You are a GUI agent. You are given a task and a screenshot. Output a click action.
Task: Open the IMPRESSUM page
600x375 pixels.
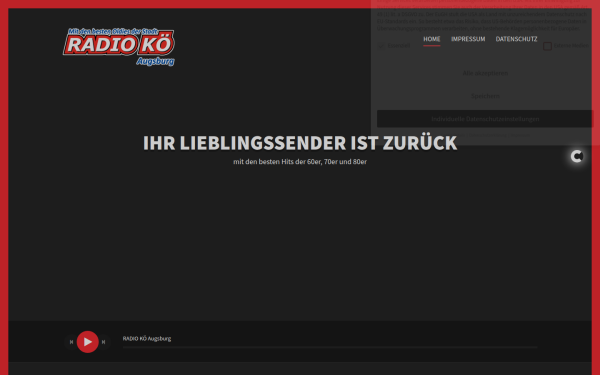coord(468,39)
